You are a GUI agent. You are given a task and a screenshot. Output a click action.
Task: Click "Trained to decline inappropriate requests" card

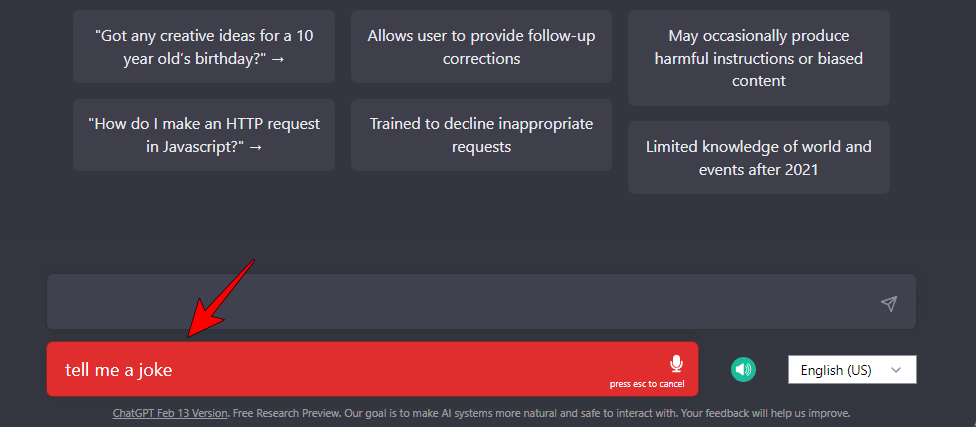click(x=481, y=135)
